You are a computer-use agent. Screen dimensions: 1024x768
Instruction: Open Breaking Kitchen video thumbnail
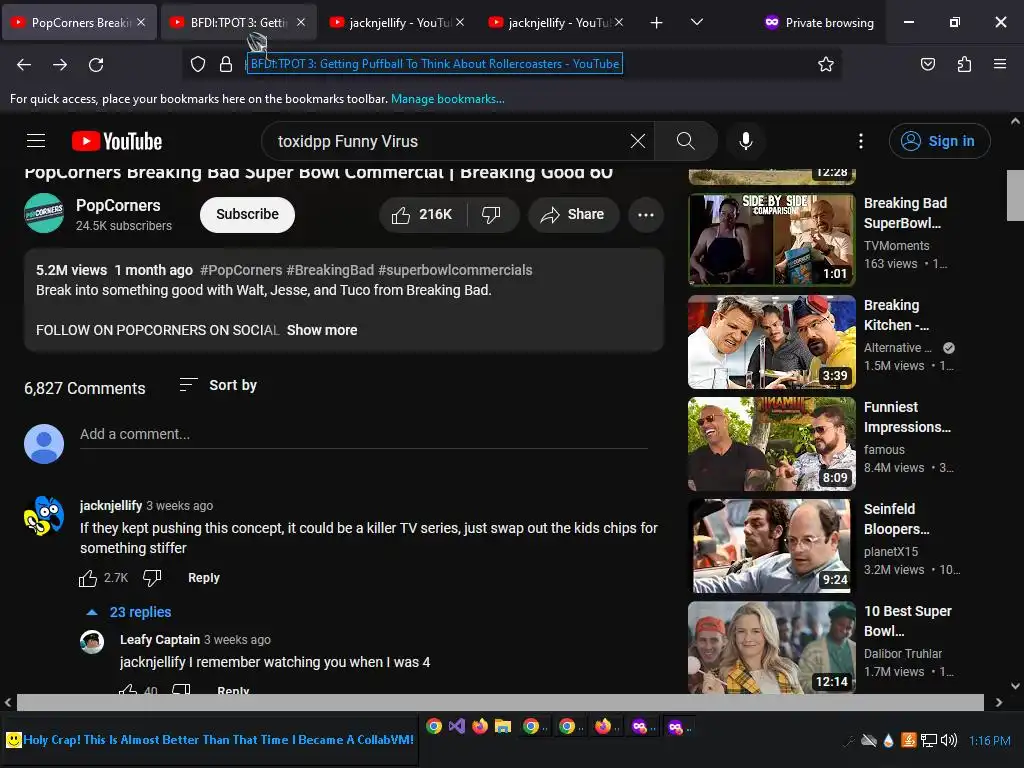[x=772, y=342]
